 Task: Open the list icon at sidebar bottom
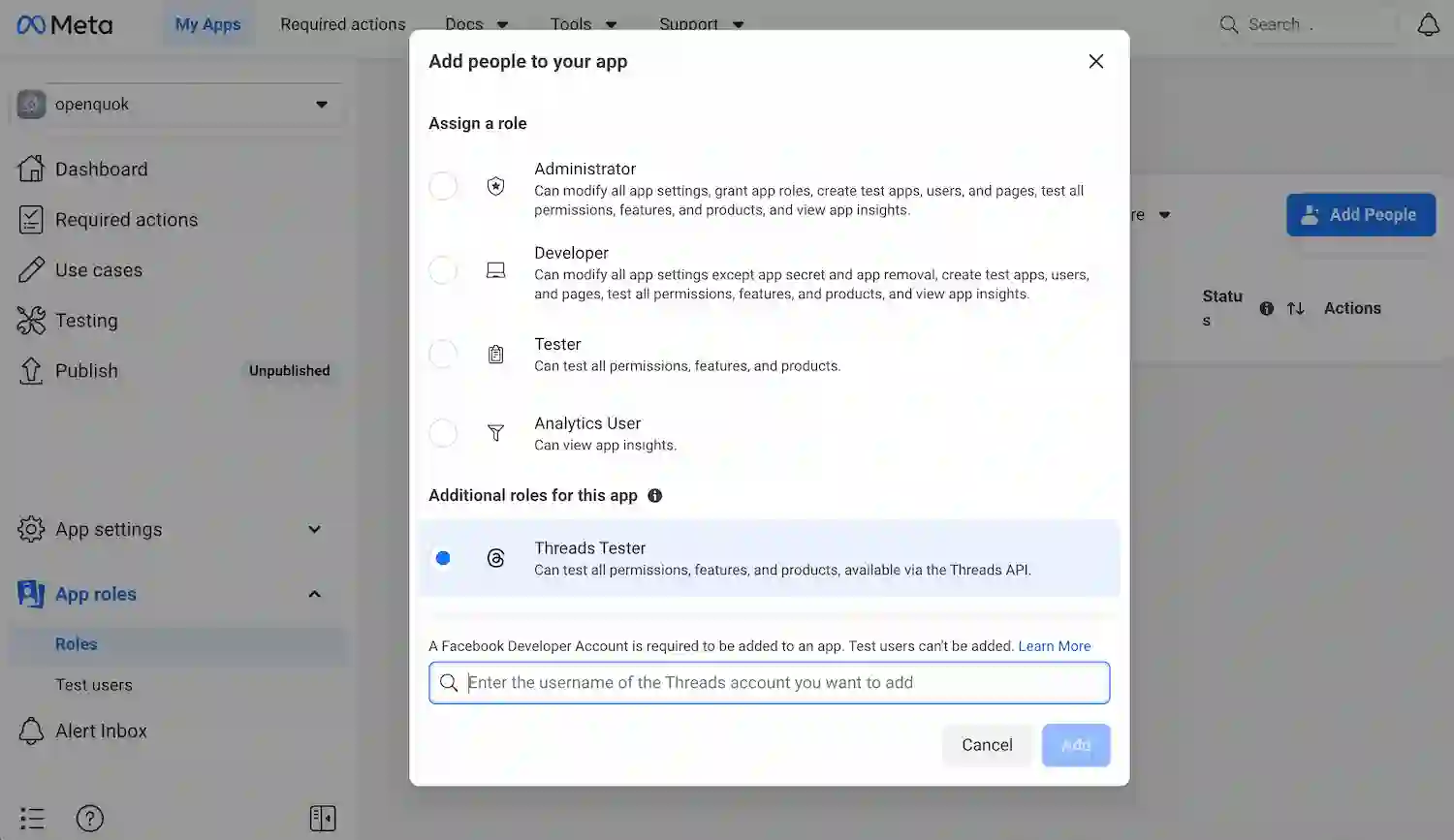click(32, 819)
